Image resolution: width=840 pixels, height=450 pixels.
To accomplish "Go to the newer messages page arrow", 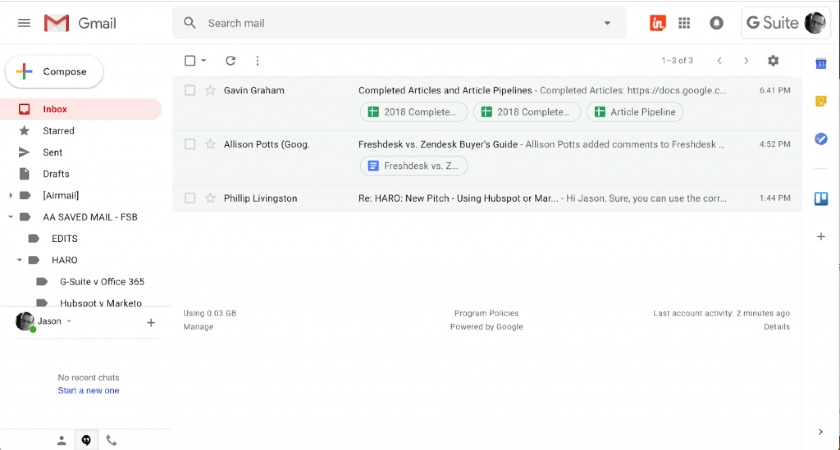I will pos(719,61).
